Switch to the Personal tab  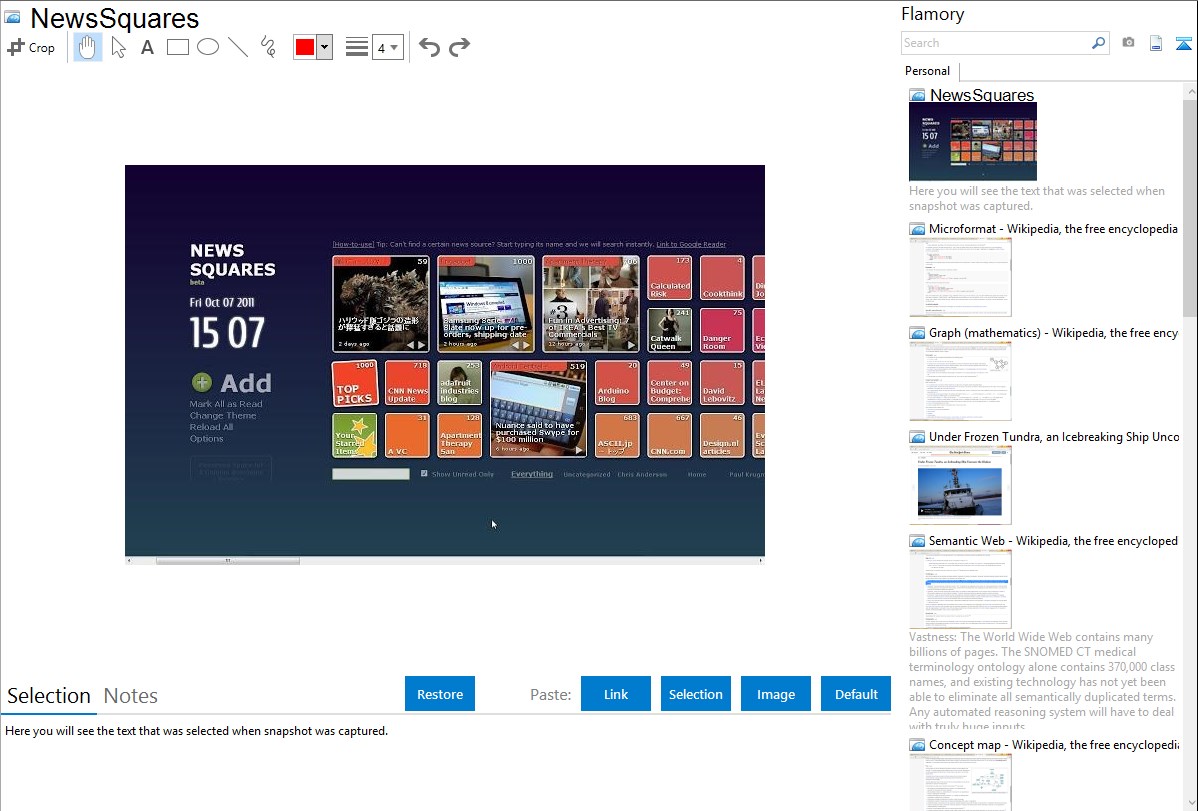pos(927,71)
